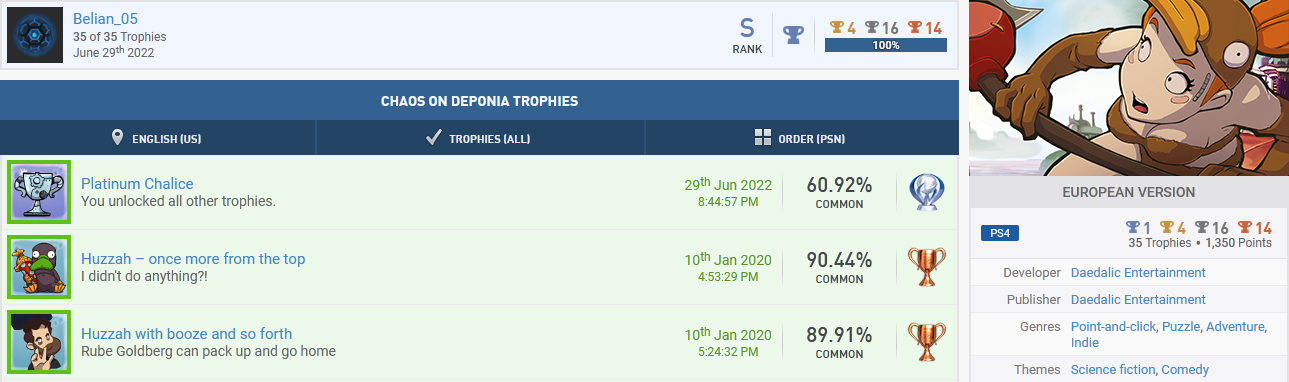
Task: Open the Platinum Chalice trophy link
Action: [137, 184]
